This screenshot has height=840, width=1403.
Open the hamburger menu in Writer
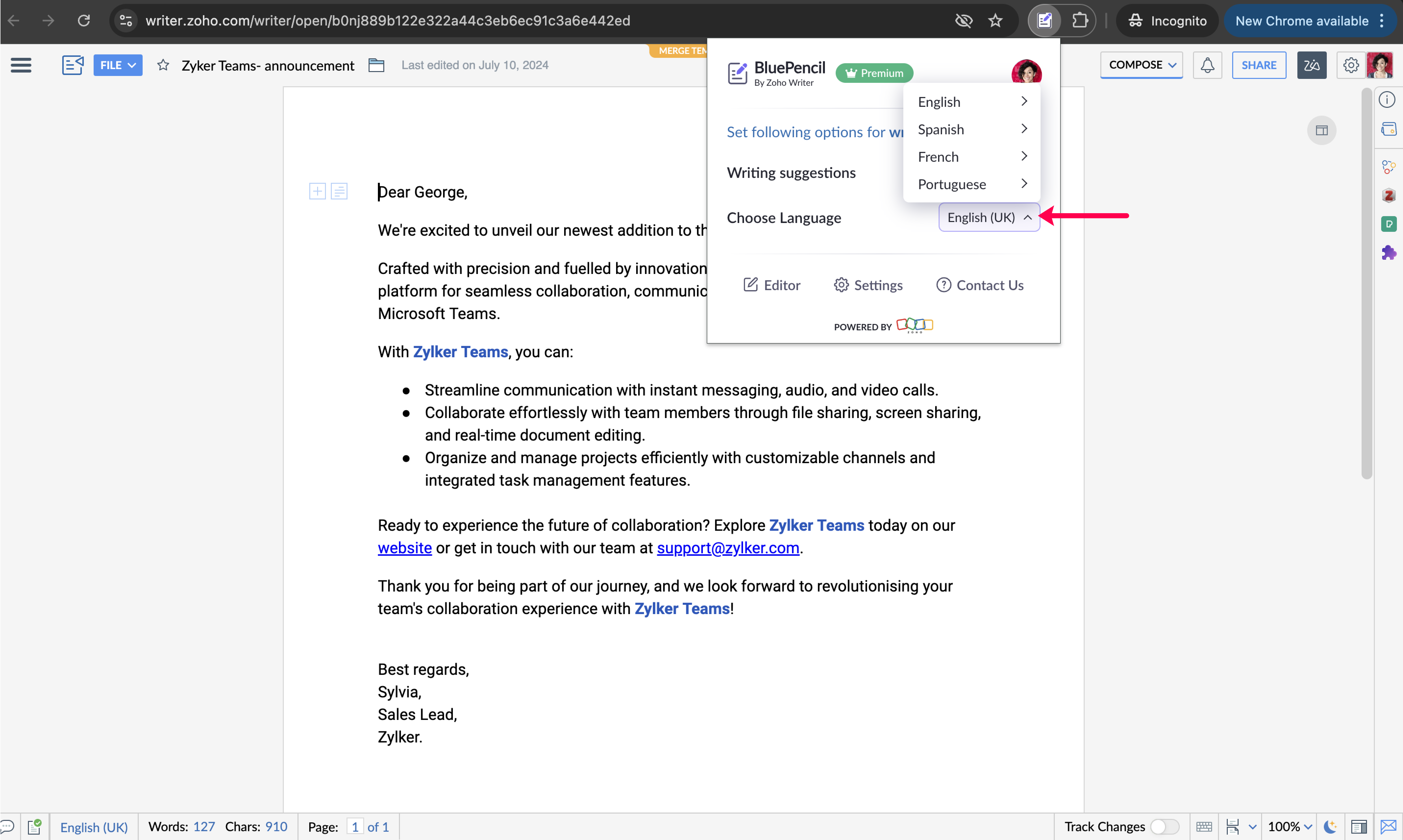pos(21,65)
